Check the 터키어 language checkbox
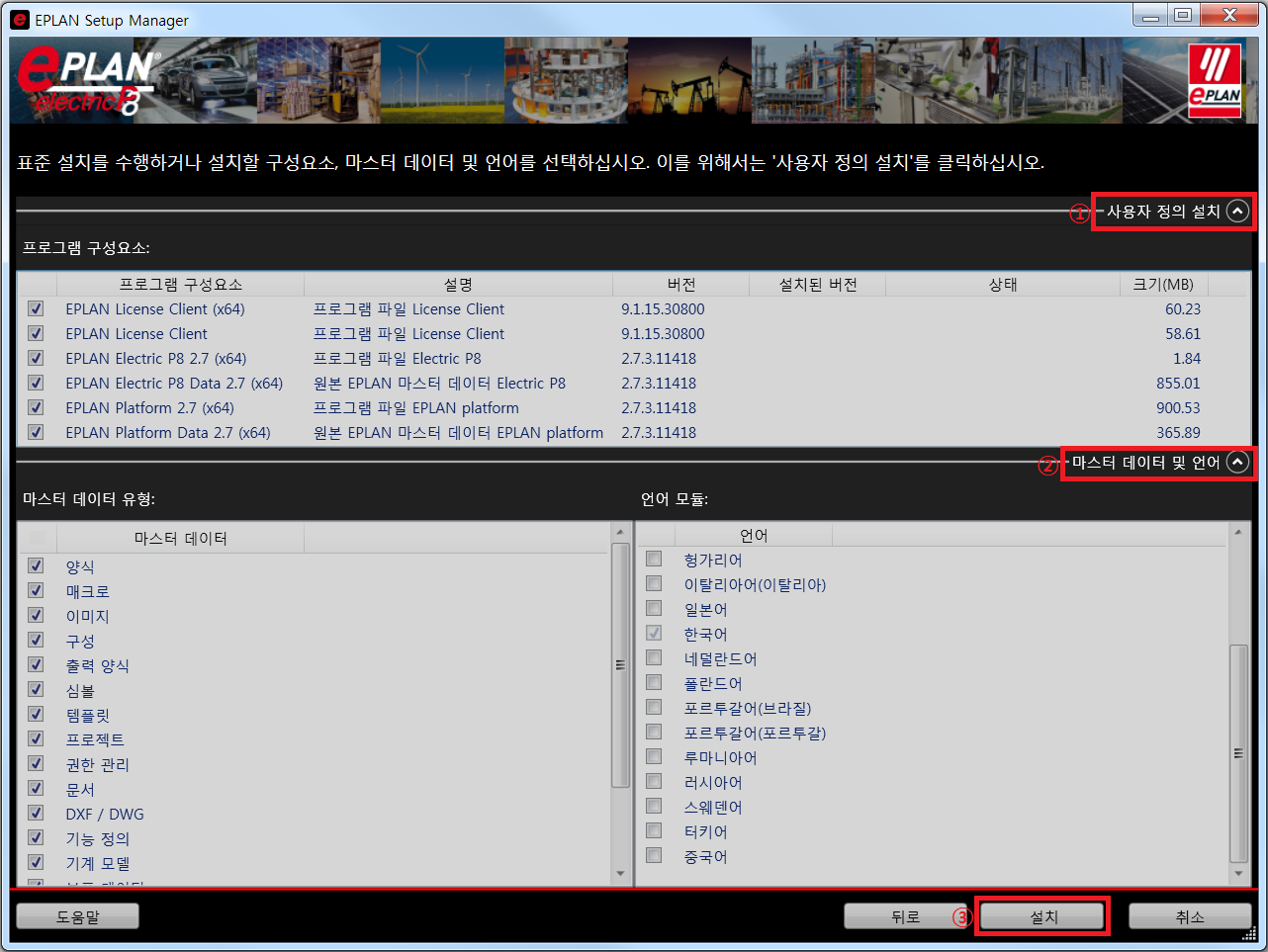The height and width of the screenshot is (952, 1268). (x=654, y=830)
